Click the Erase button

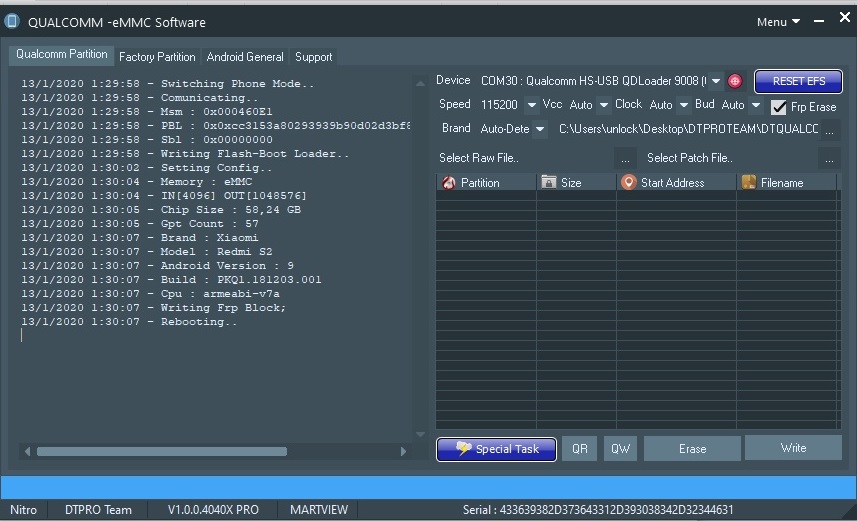coord(692,449)
